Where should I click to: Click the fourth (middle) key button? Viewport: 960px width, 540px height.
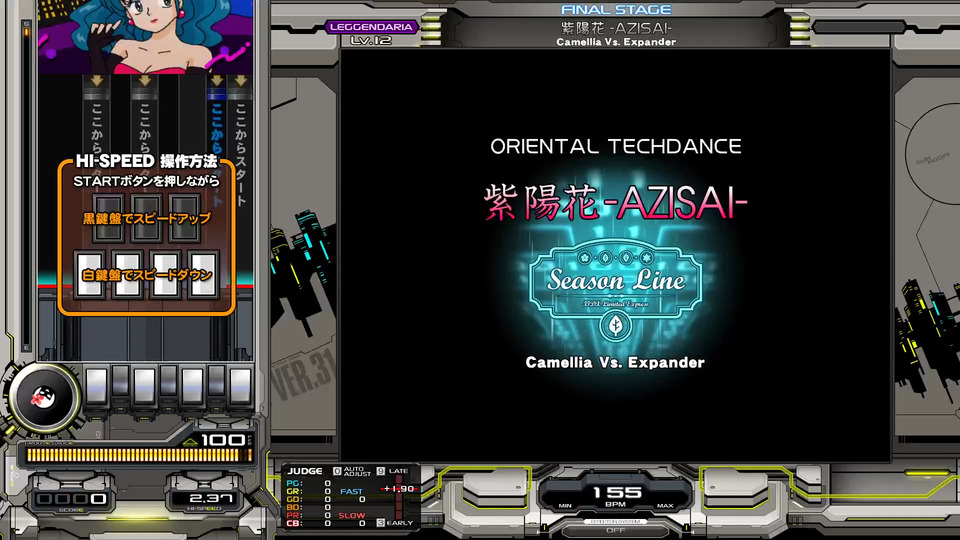(168, 381)
